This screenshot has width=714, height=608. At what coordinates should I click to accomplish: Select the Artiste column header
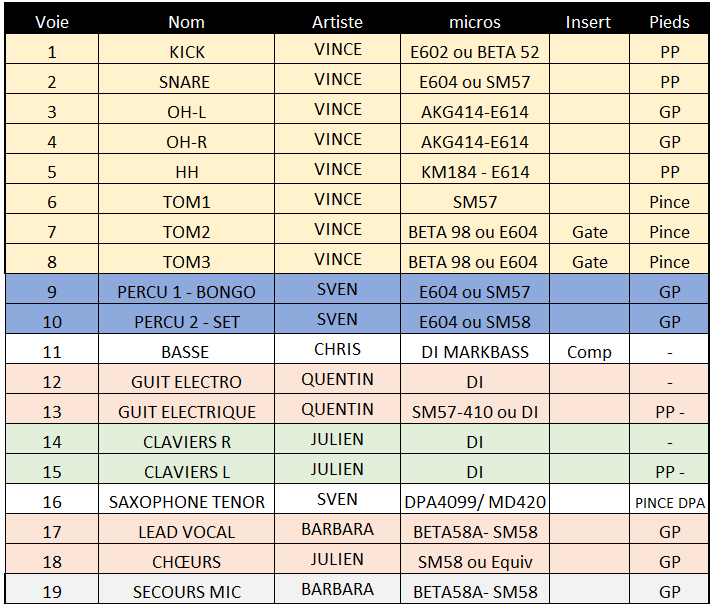(x=337, y=21)
